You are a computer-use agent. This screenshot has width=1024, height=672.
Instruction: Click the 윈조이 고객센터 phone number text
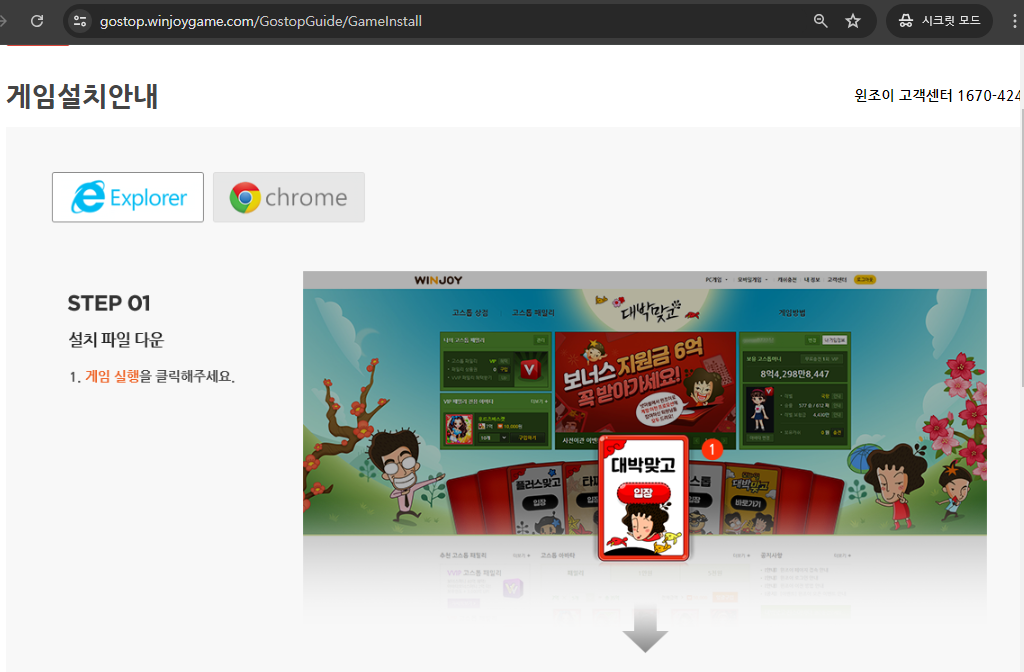[938, 96]
